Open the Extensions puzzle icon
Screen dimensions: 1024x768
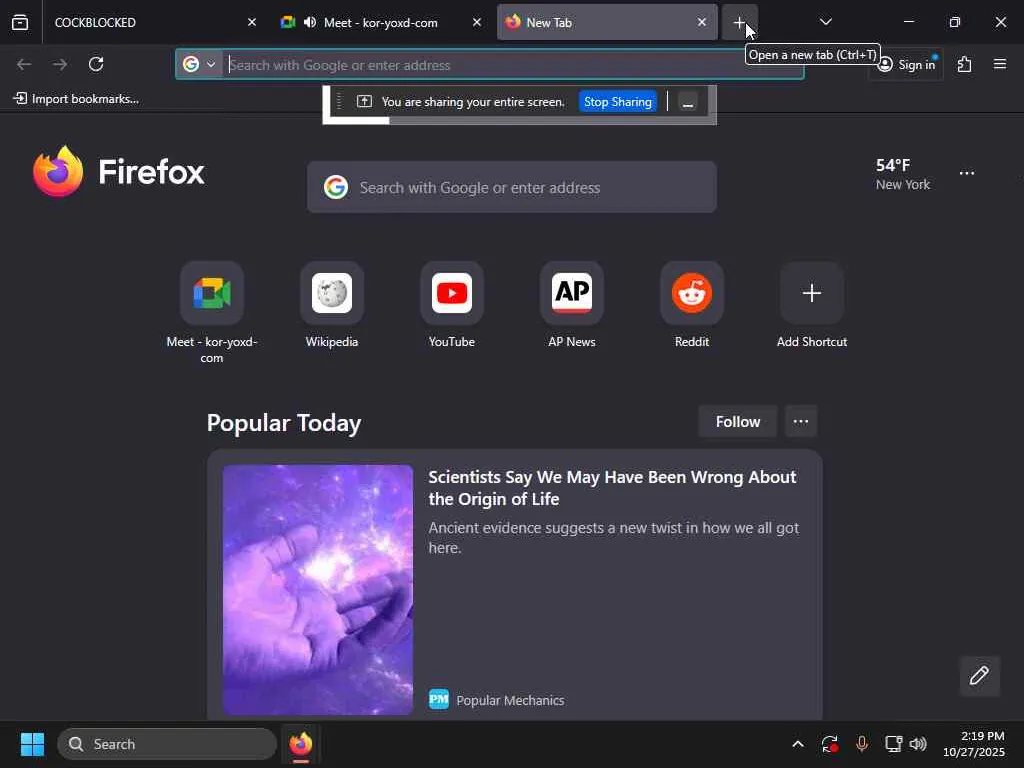965,64
